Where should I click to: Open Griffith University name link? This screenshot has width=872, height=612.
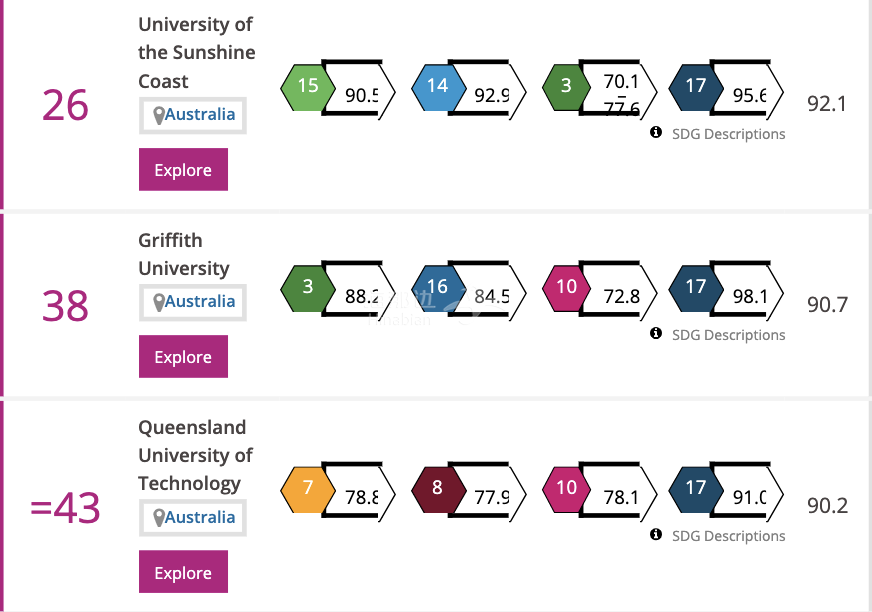point(184,254)
